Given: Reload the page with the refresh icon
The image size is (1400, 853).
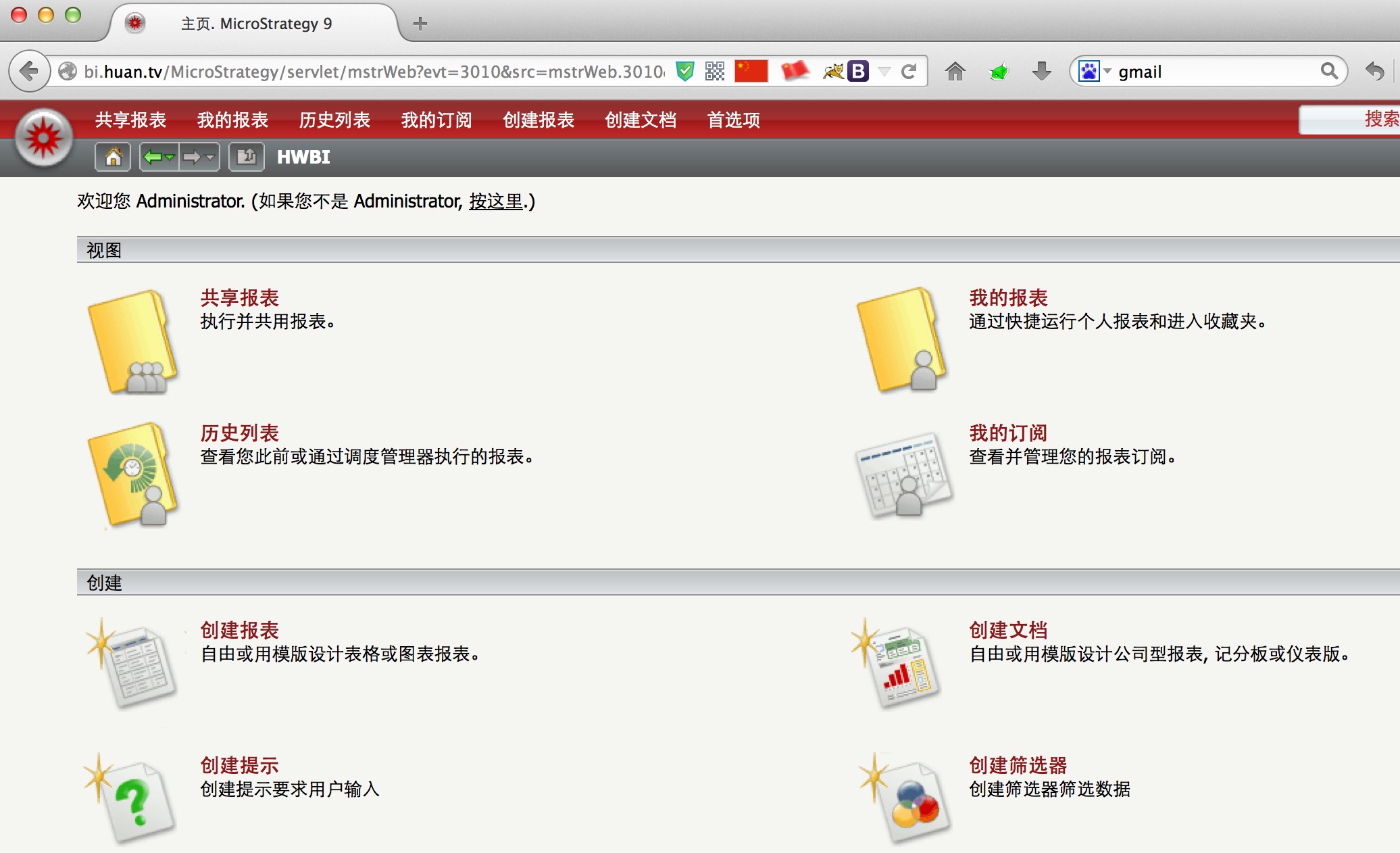Looking at the screenshot, I should click(x=909, y=72).
